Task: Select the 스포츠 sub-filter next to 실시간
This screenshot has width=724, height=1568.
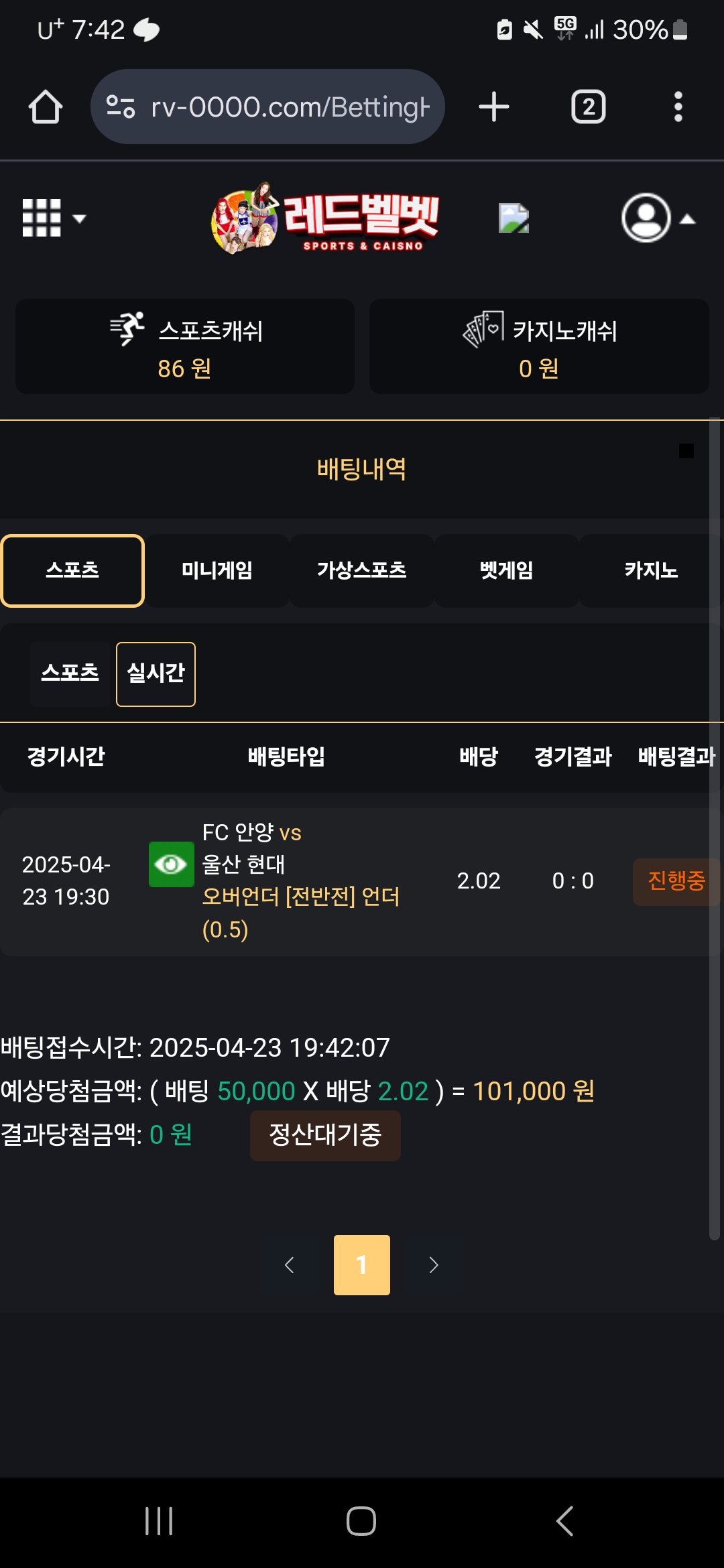Action: pos(70,674)
